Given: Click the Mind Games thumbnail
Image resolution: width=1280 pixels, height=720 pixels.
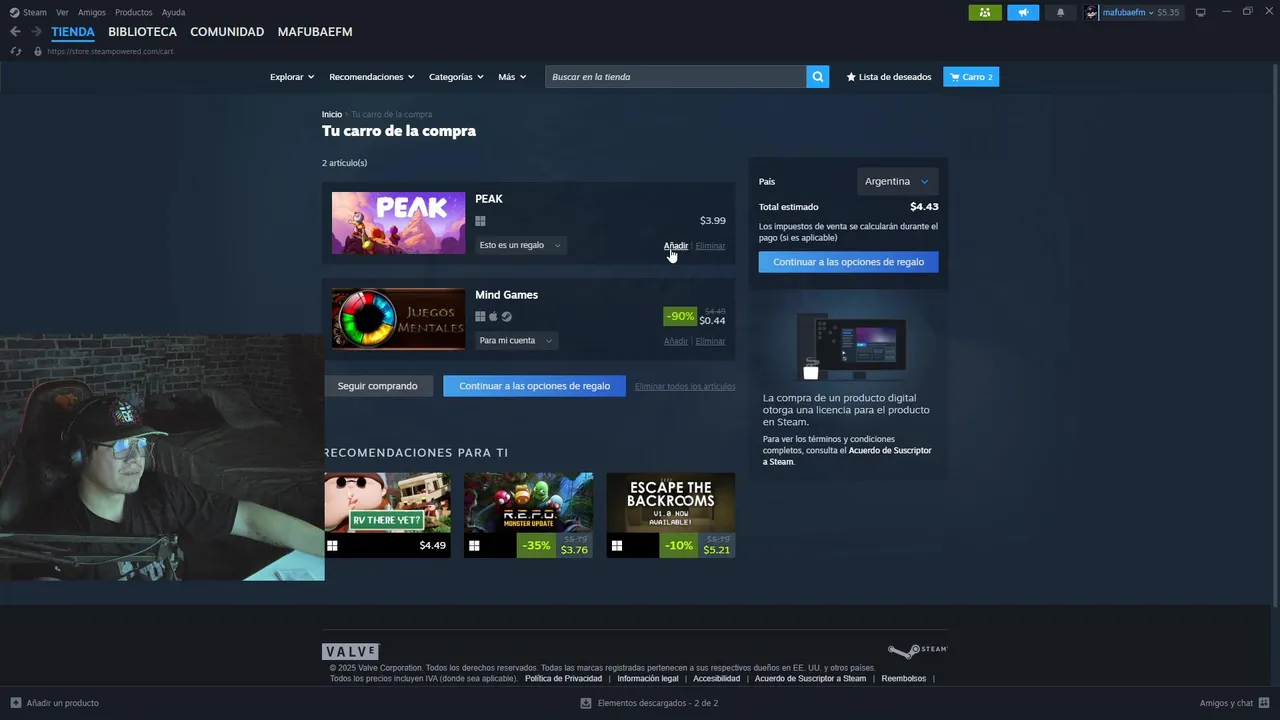Looking at the screenshot, I should pyautogui.click(x=398, y=319).
